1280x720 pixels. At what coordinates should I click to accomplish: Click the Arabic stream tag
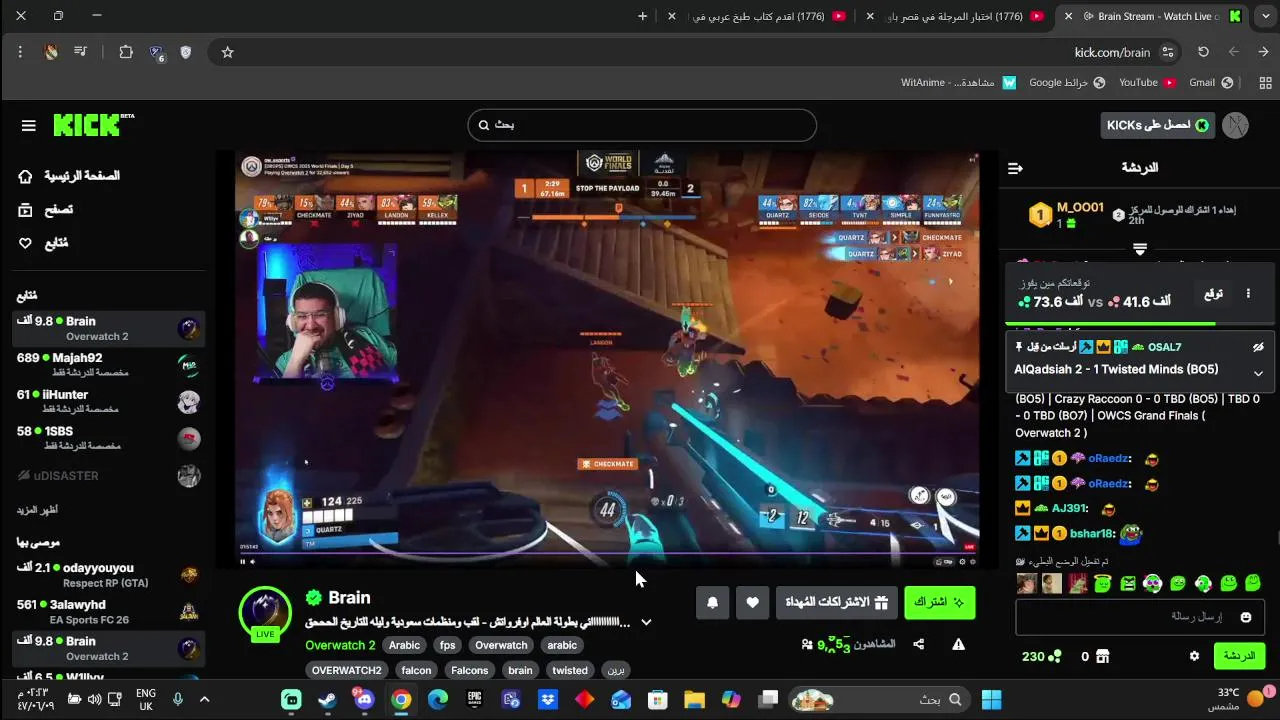(404, 645)
